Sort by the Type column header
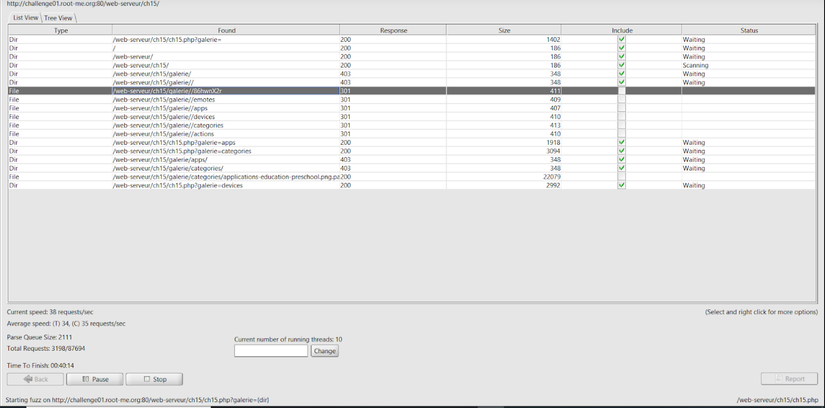Screen dimensions: 825x408 click(x=61, y=31)
